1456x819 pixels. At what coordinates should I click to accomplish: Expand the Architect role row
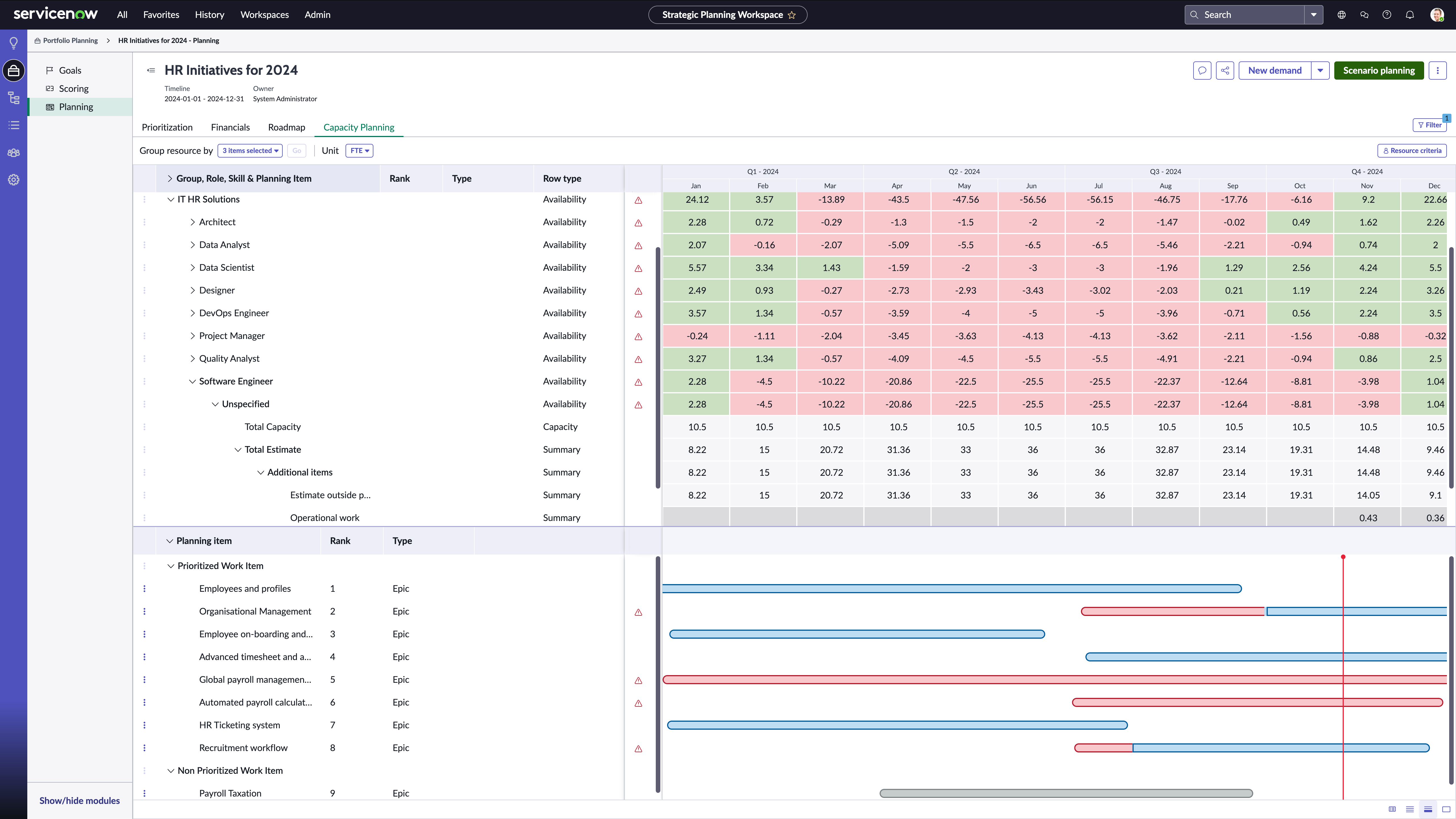192,222
